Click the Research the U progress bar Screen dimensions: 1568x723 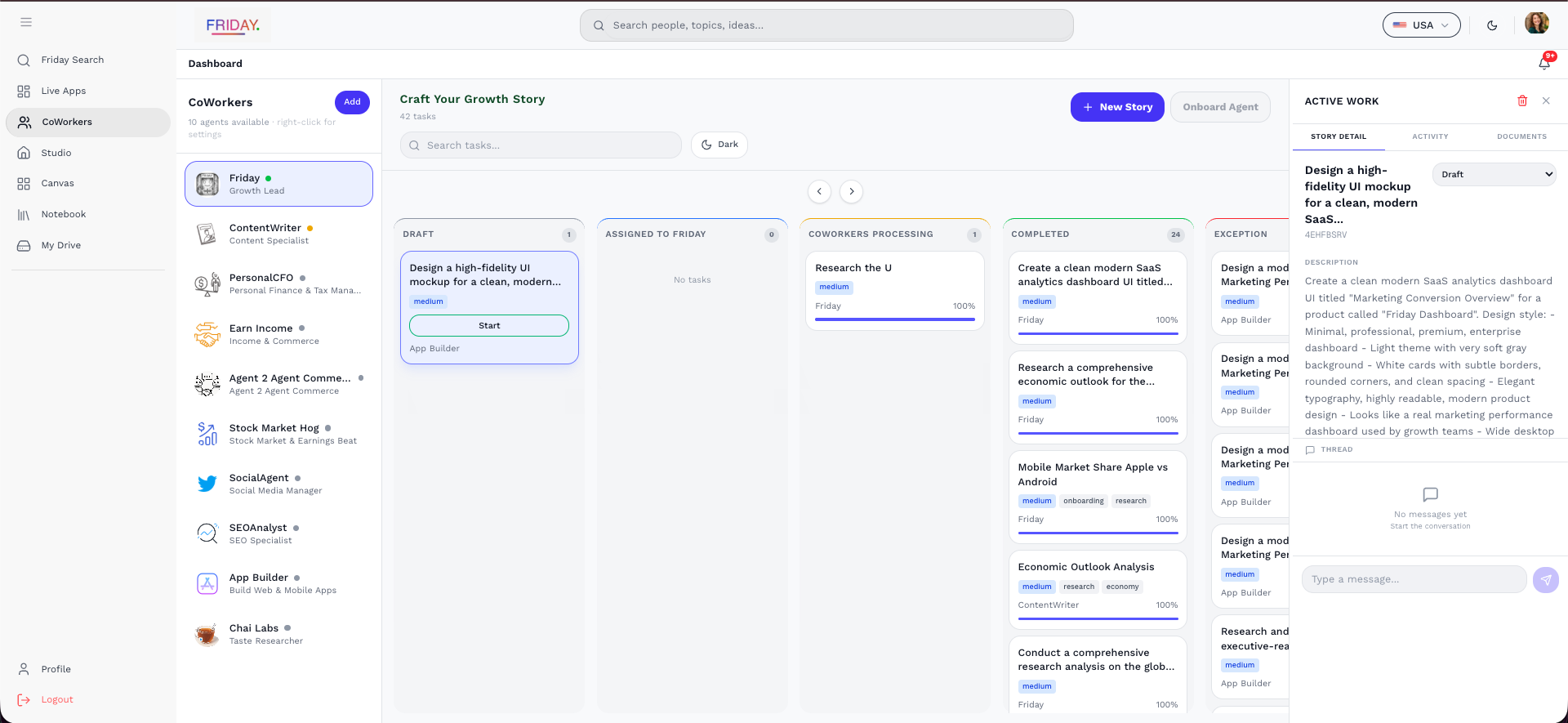(x=894, y=319)
